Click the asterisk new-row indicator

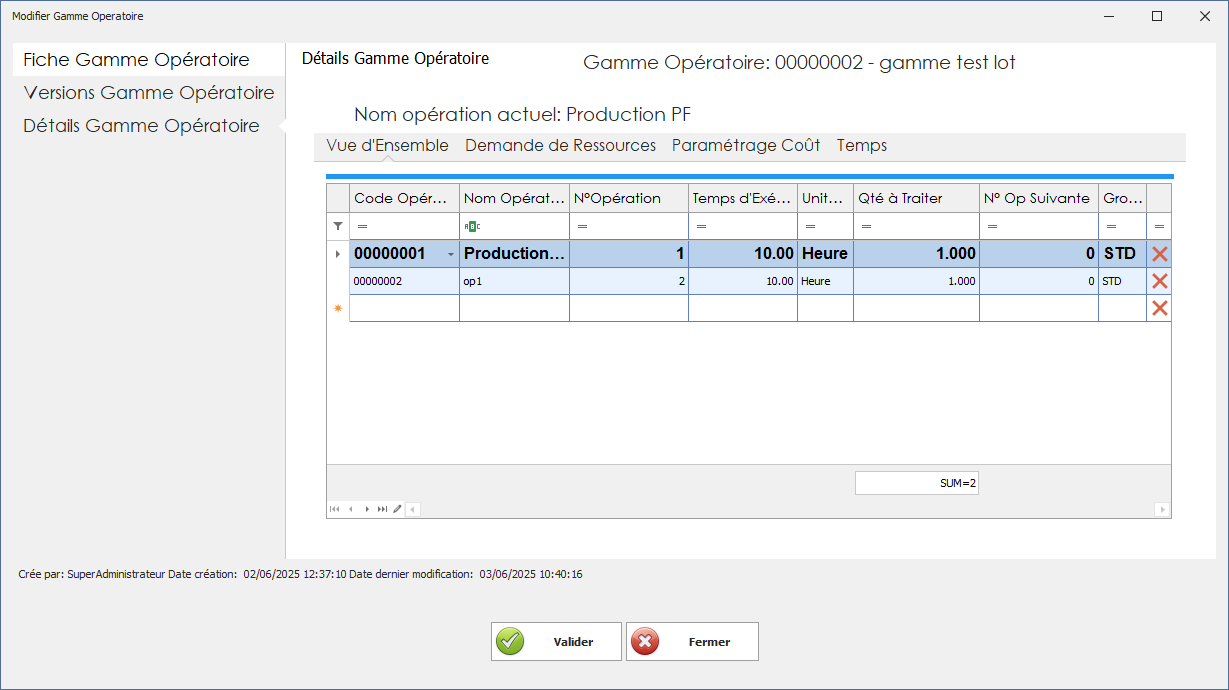(x=336, y=308)
